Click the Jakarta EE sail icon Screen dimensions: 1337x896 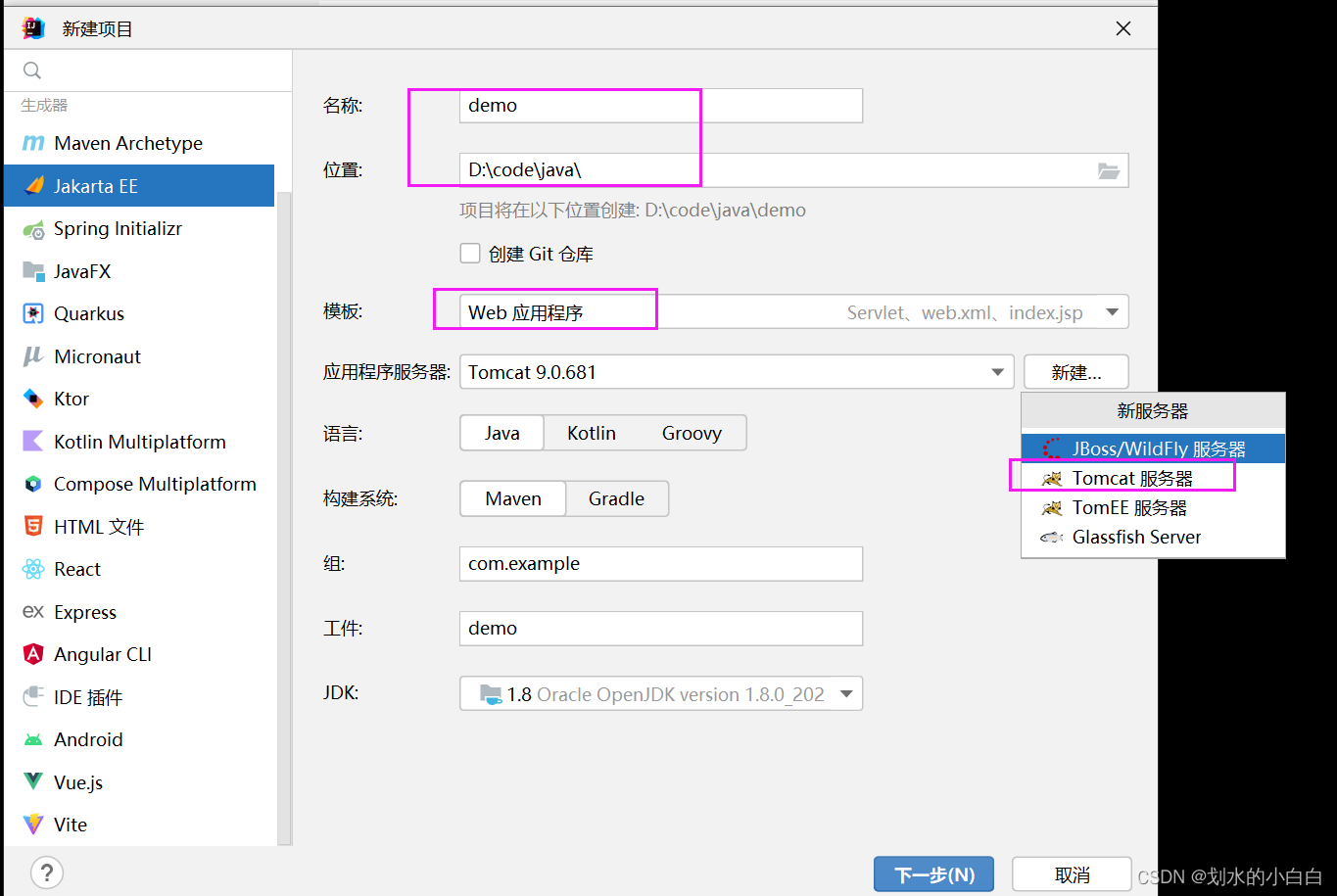pos(34,185)
